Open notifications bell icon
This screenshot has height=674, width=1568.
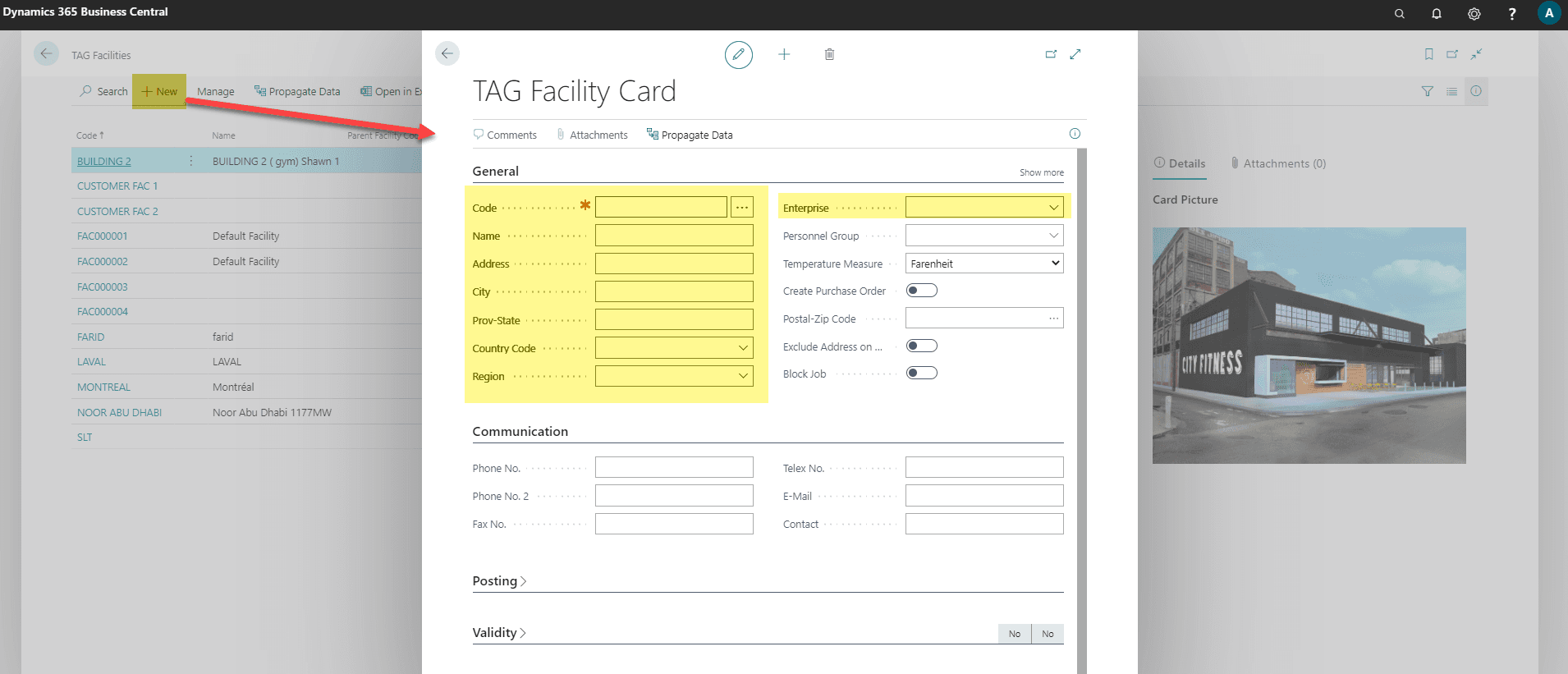1436,13
